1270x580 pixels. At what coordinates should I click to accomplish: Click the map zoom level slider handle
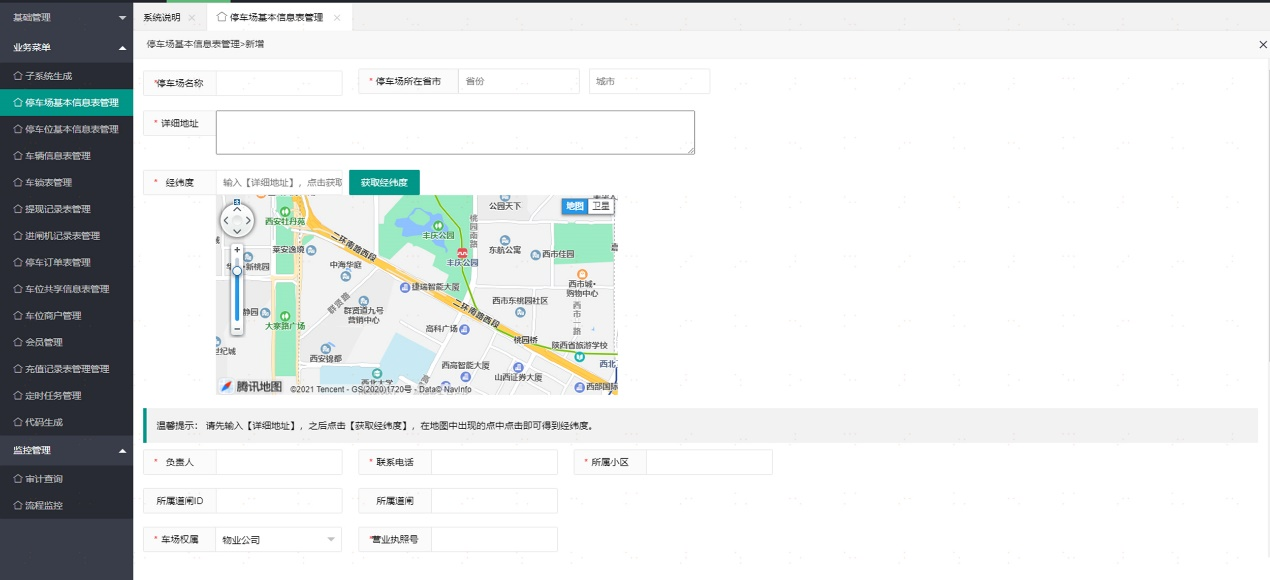coord(237,270)
